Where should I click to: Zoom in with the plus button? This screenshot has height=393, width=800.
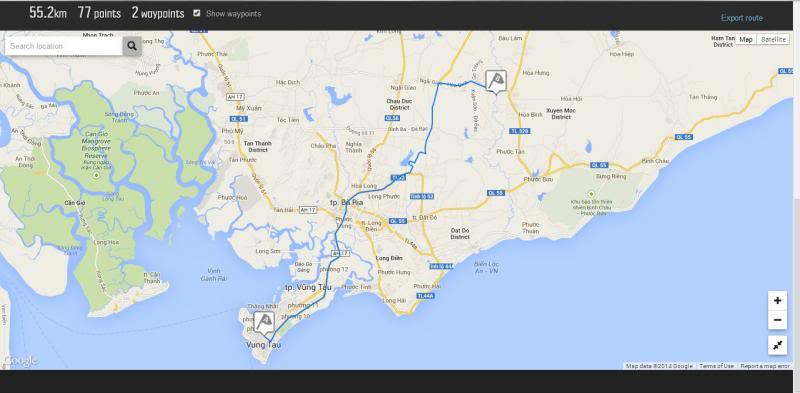777,301
